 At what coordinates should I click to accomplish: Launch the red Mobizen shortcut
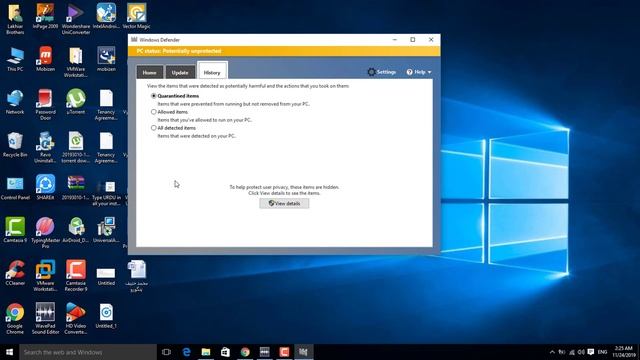click(45, 59)
